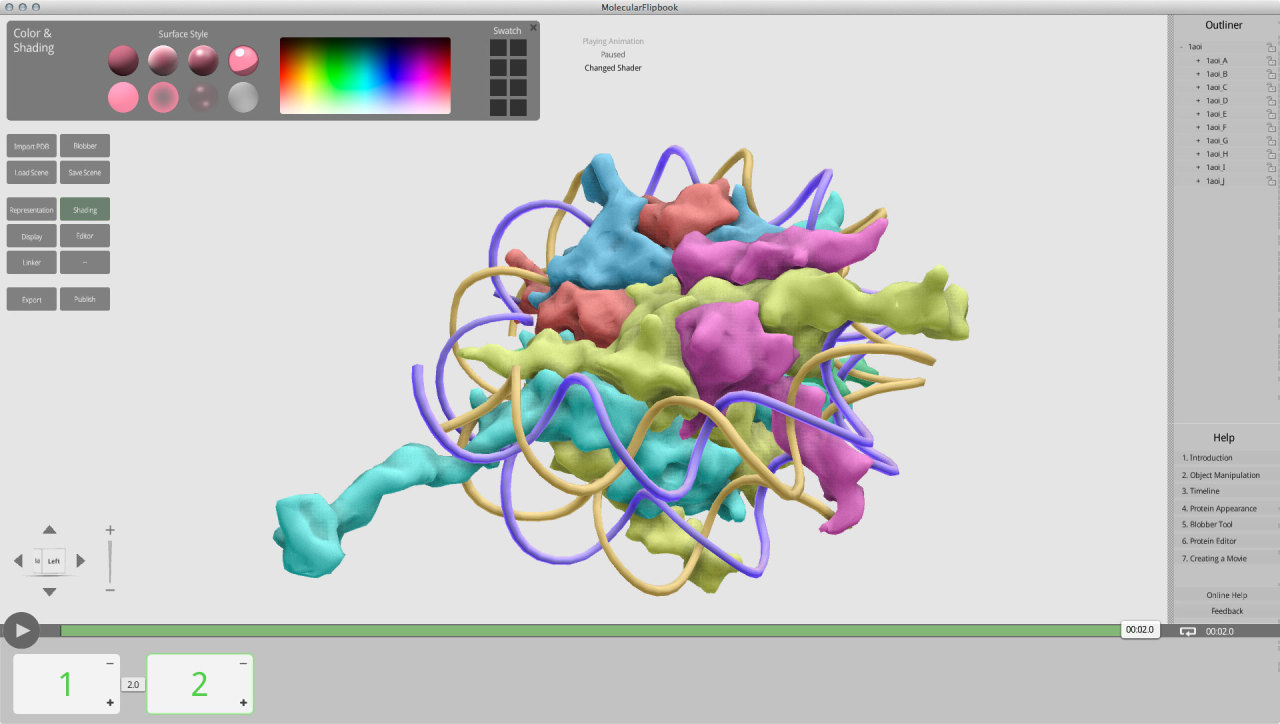
Task: Expand the 1aoi_D chain node
Action: [x=1198, y=101]
